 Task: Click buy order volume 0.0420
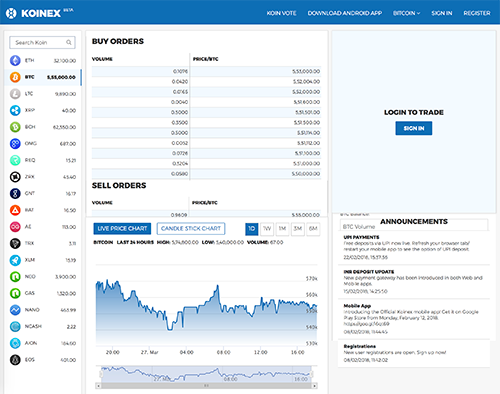click(180, 82)
